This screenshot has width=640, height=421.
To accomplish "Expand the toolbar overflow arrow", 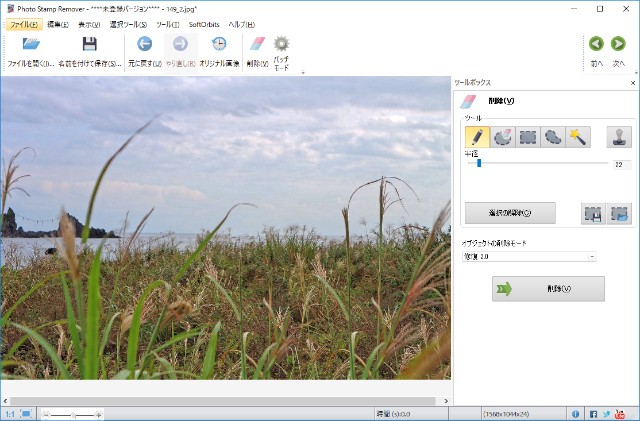I will (303, 73).
